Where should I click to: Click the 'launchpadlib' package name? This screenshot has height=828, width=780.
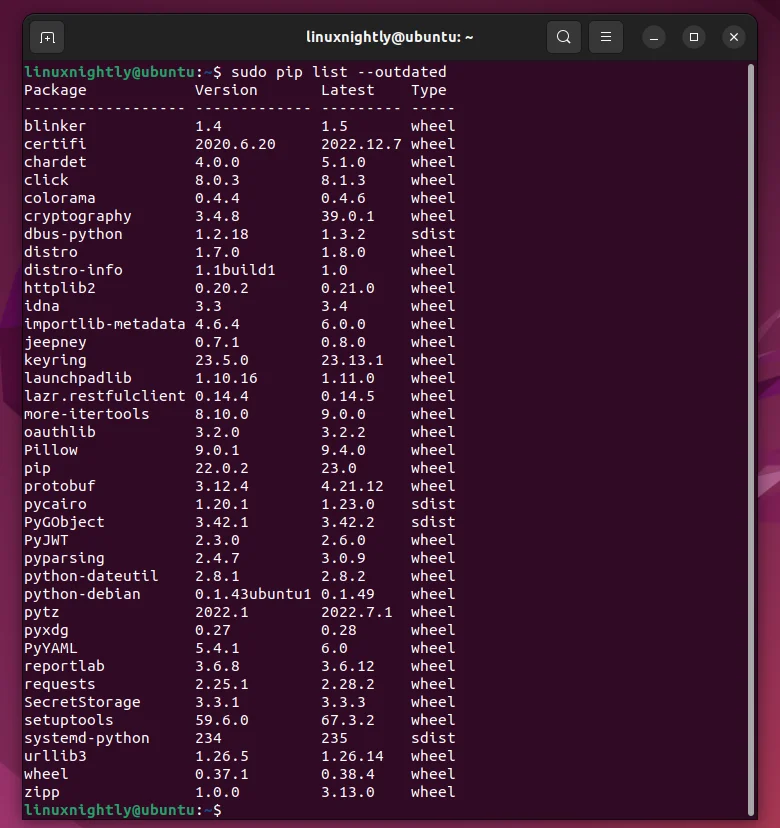78,378
